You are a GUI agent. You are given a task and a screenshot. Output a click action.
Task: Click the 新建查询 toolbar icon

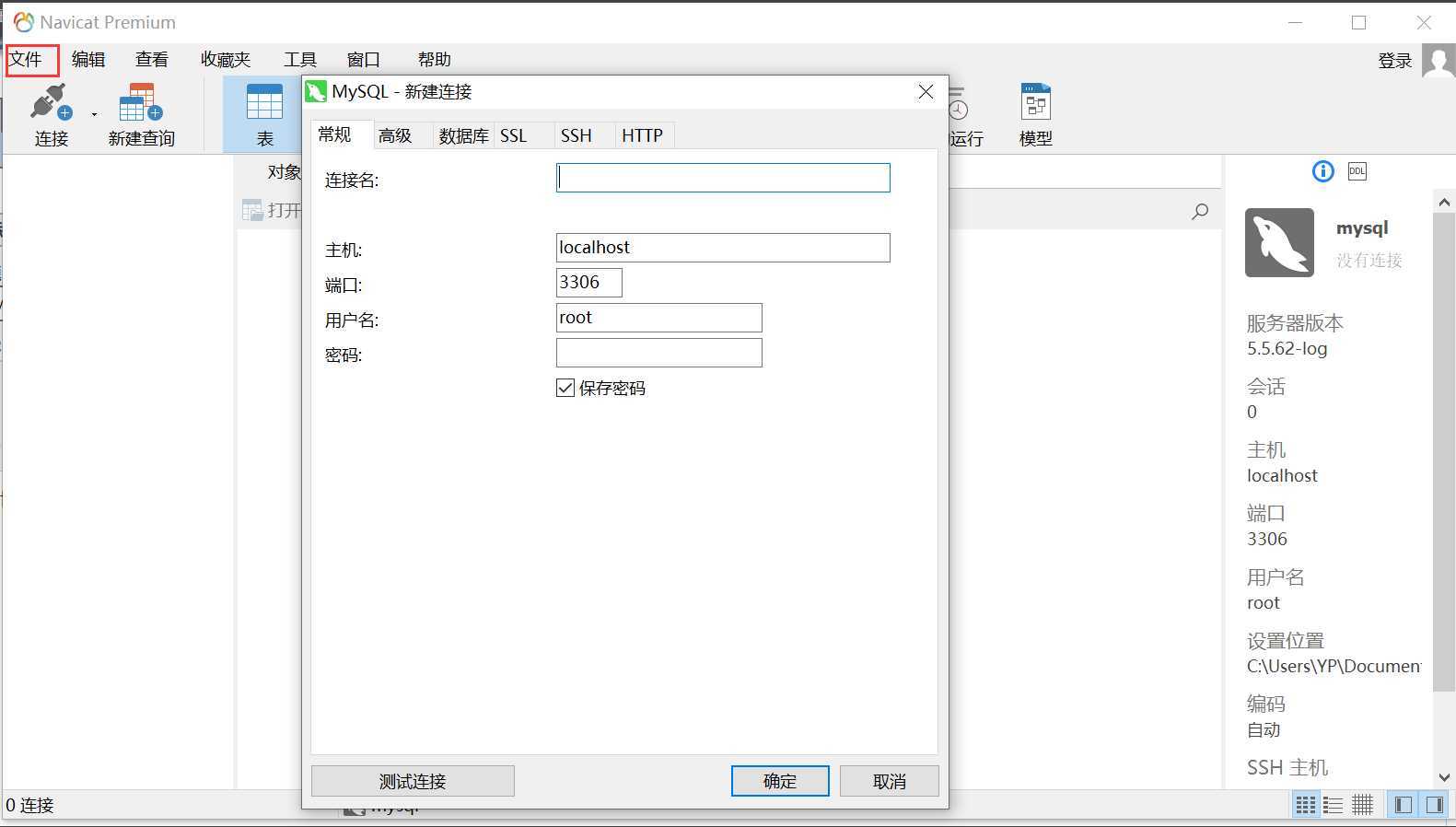point(141,103)
